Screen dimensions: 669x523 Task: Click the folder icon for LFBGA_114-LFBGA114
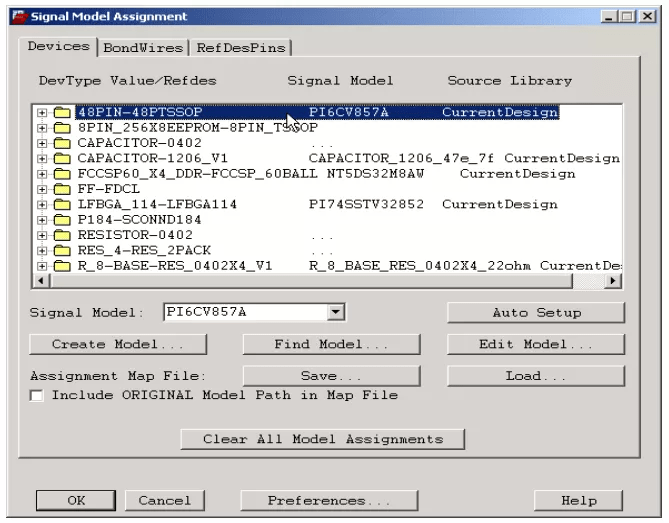(62, 205)
